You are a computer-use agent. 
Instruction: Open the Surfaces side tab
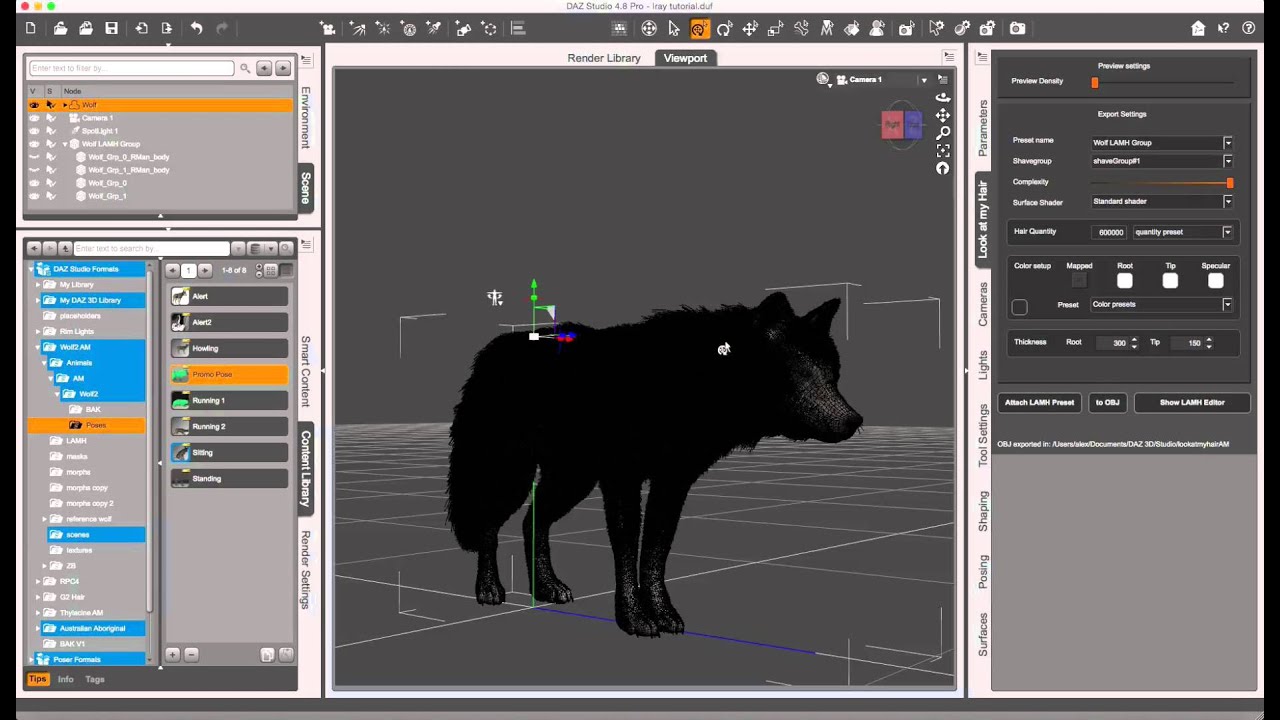(x=983, y=634)
